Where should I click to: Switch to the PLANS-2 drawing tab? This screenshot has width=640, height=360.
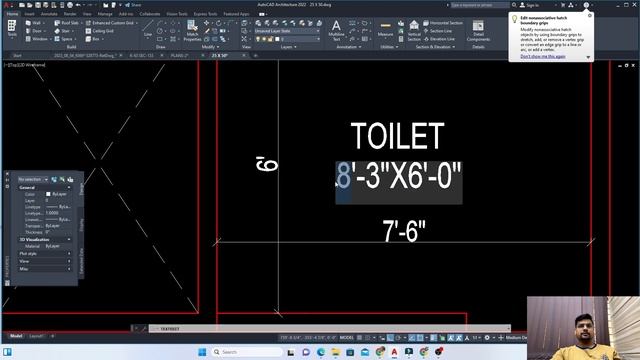(x=180, y=55)
